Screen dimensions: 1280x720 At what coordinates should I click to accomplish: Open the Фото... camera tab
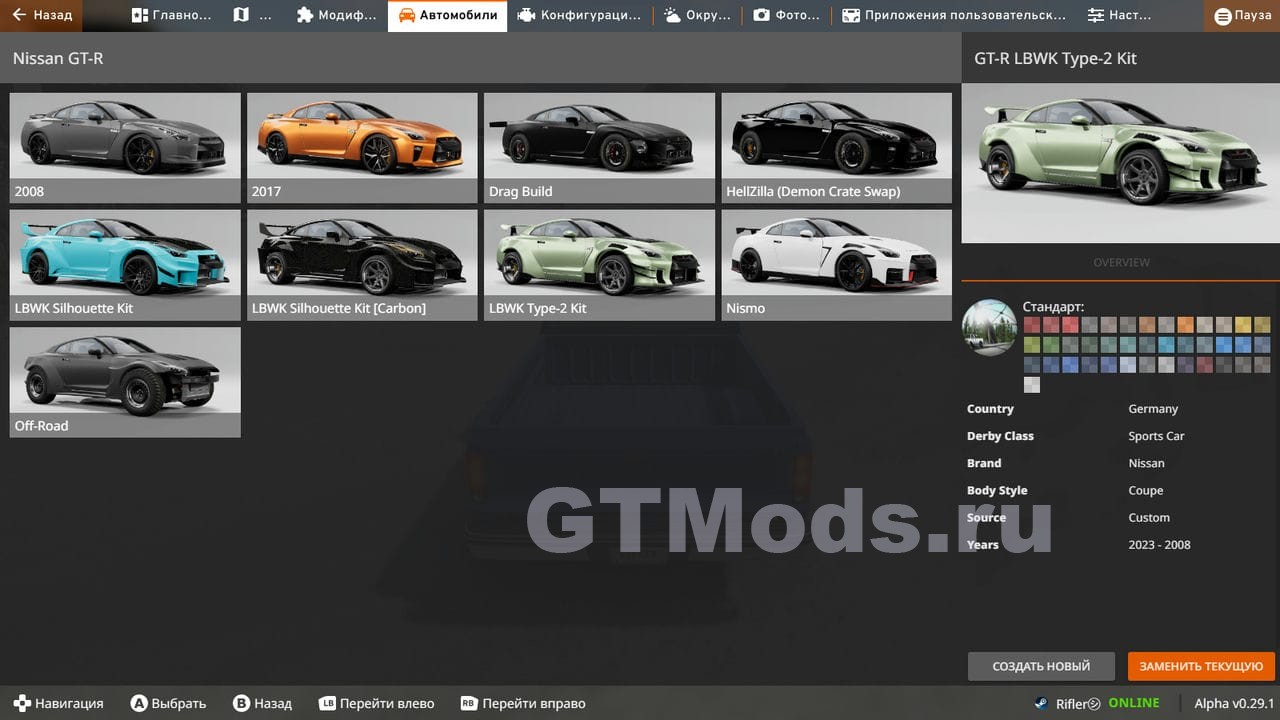pos(786,15)
